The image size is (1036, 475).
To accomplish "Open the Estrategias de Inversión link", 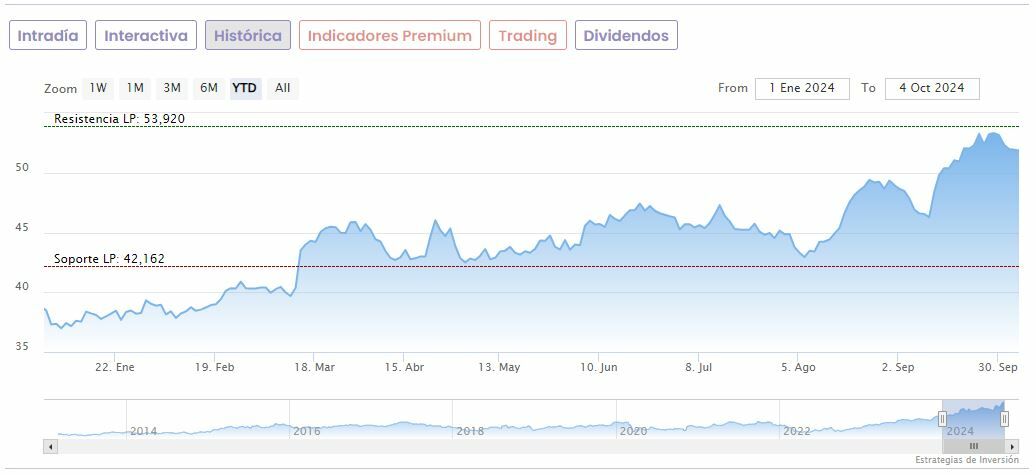I will click(x=966, y=460).
